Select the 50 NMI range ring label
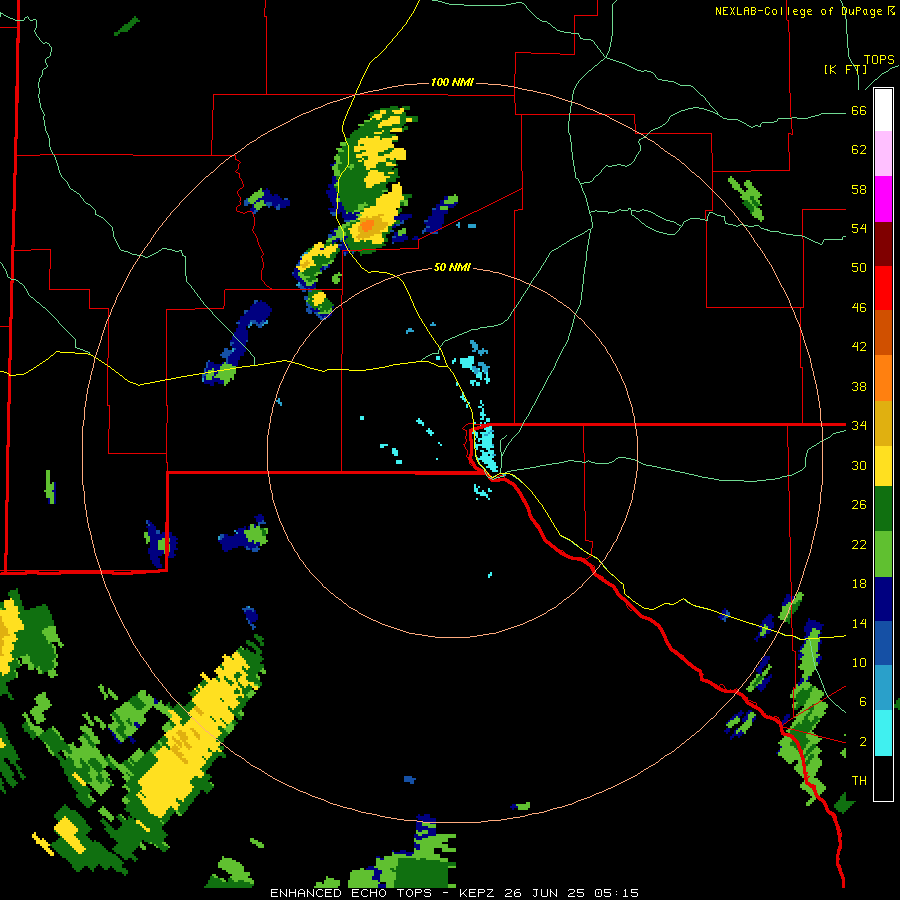Viewport: 900px width, 900px height. (x=452, y=267)
